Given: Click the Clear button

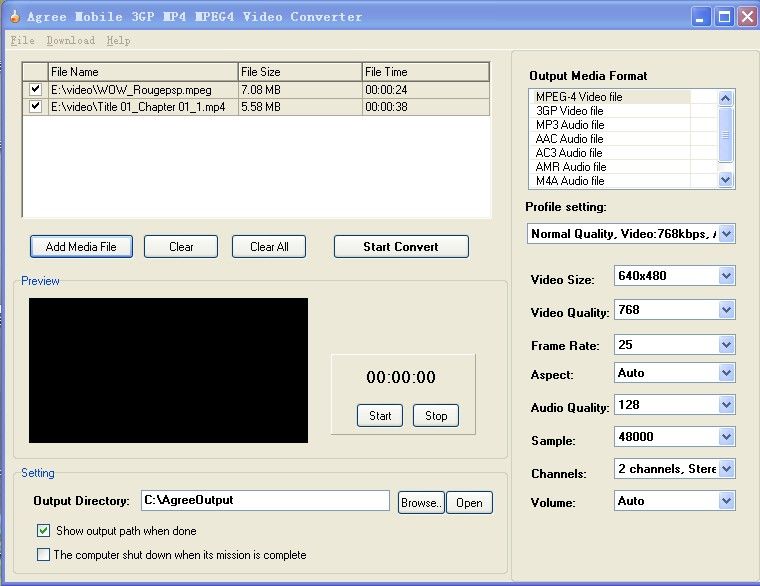Looking at the screenshot, I should [181, 246].
